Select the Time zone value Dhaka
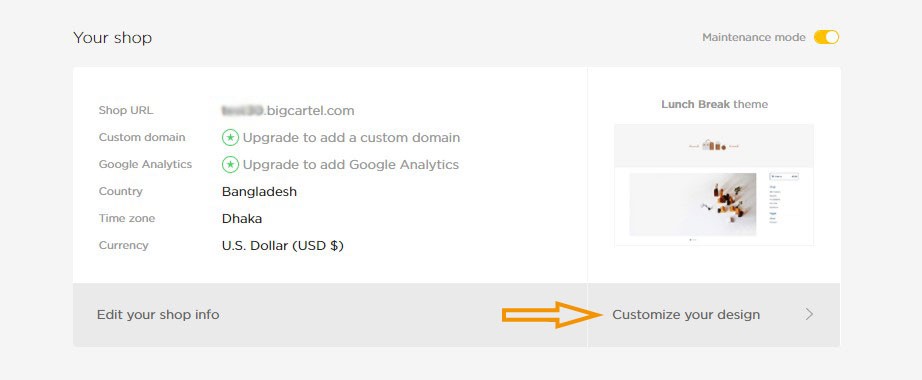 tap(242, 219)
